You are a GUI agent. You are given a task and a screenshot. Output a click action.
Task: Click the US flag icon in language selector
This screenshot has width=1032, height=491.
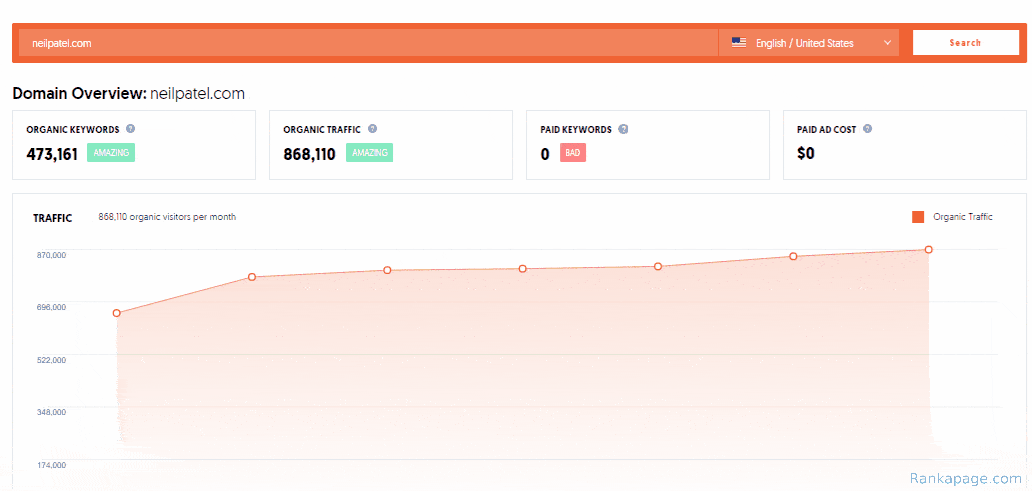(739, 43)
